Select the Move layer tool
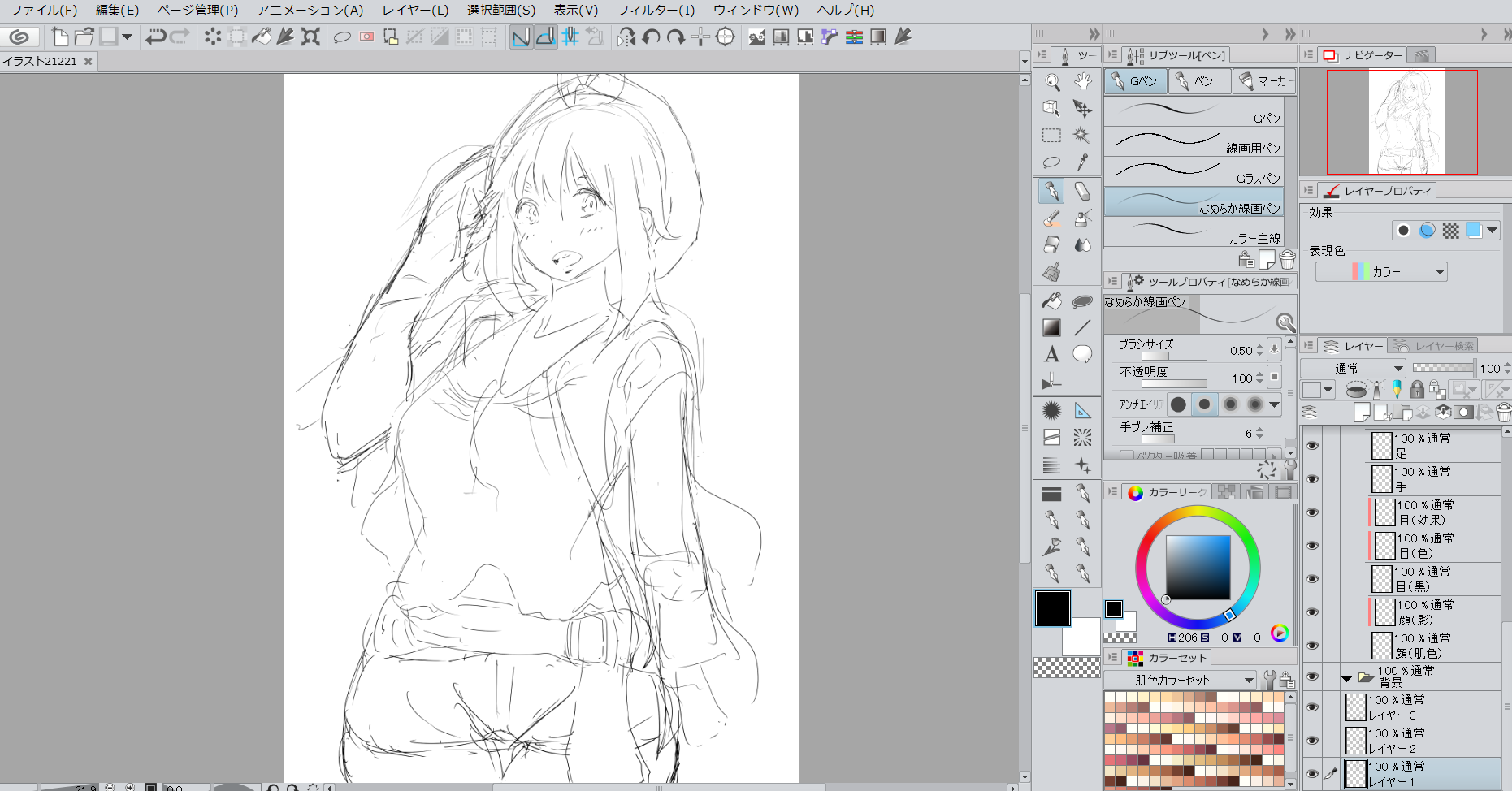Screen dimensions: 1512x791 tap(1082, 109)
